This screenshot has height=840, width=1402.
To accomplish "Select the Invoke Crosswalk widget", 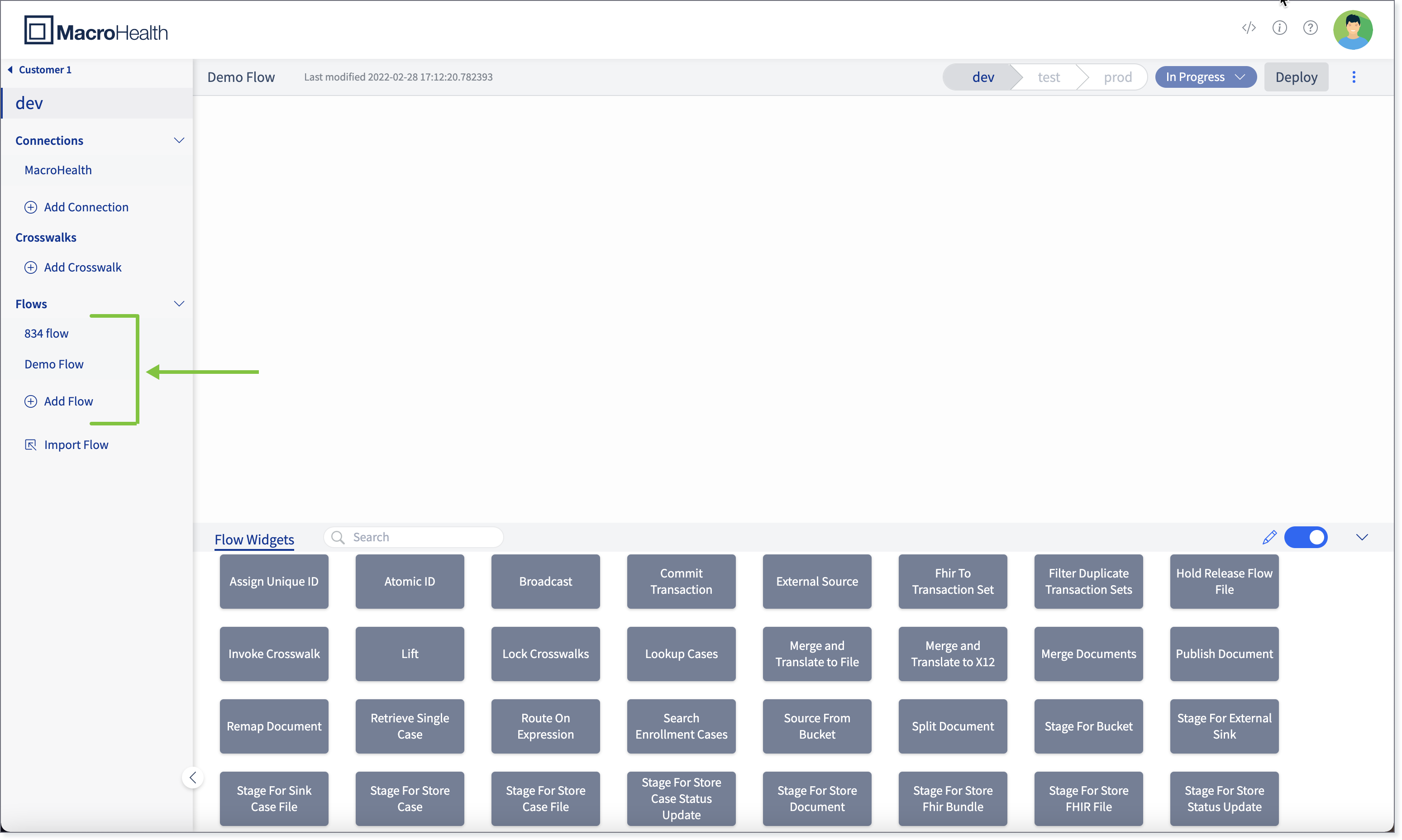I will pos(274,654).
